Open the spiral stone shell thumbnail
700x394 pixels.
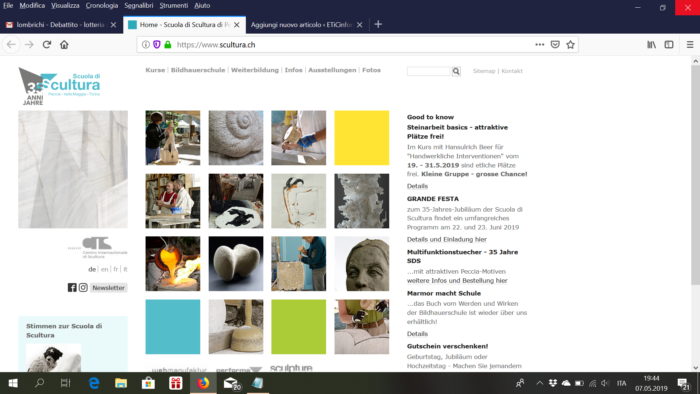coord(236,138)
